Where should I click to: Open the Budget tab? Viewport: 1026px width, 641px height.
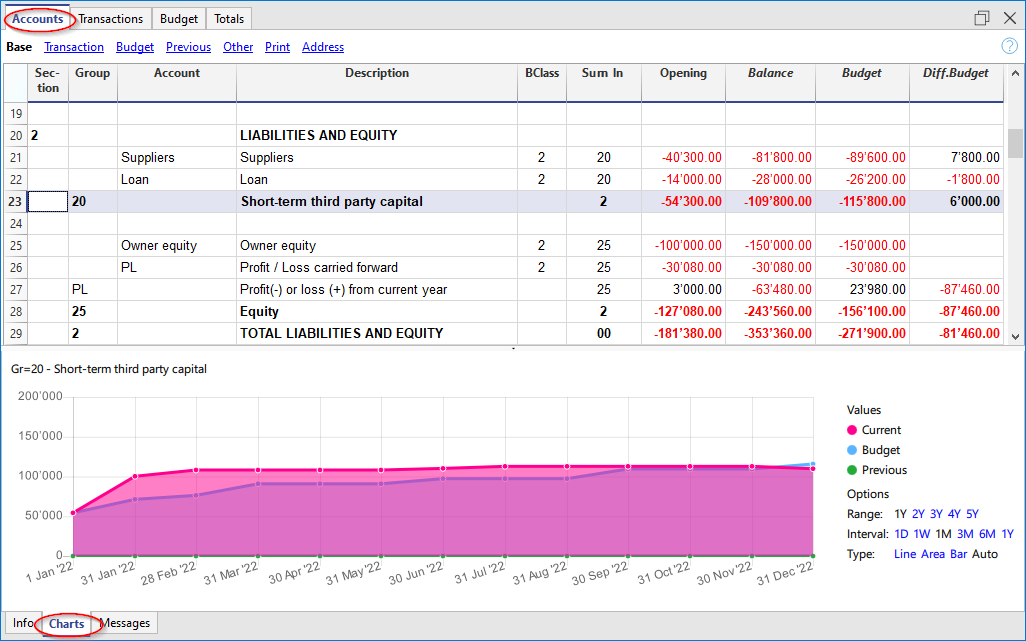coord(180,19)
